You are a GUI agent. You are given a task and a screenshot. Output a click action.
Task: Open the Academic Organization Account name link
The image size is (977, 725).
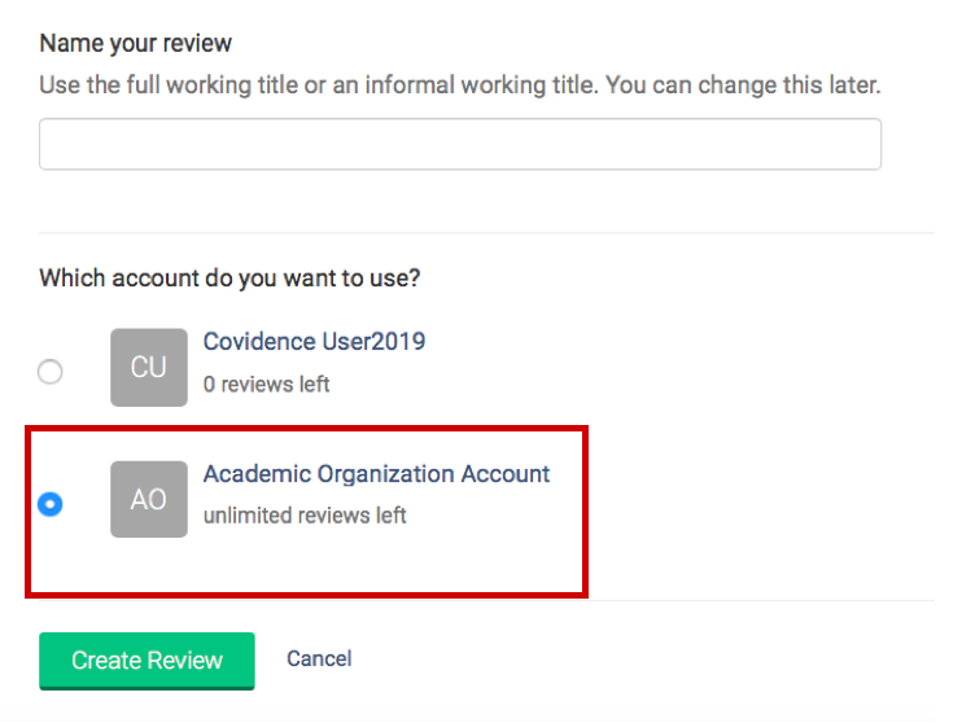(376, 473)
